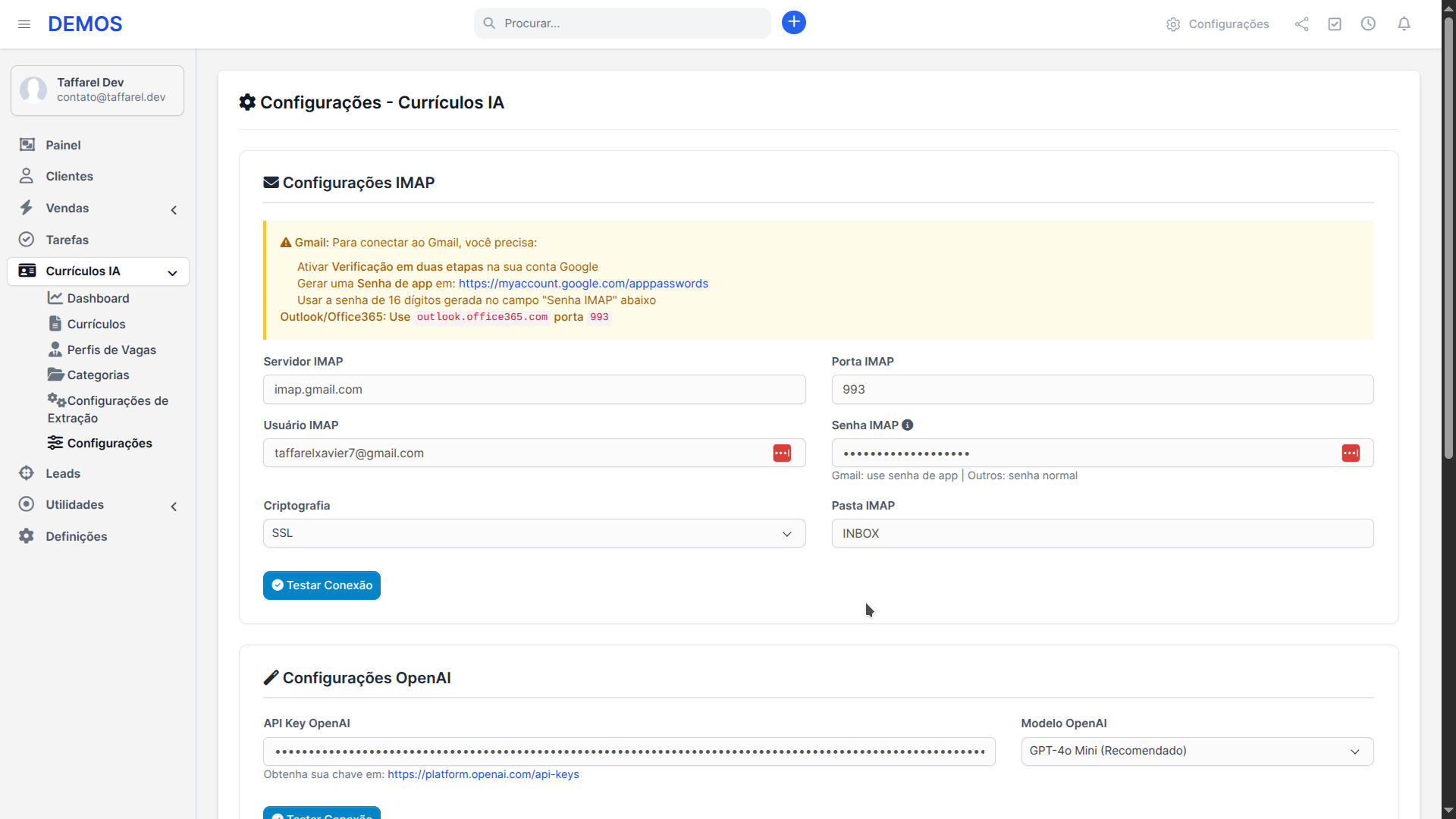Open the add new plus button

click(793, 23)
